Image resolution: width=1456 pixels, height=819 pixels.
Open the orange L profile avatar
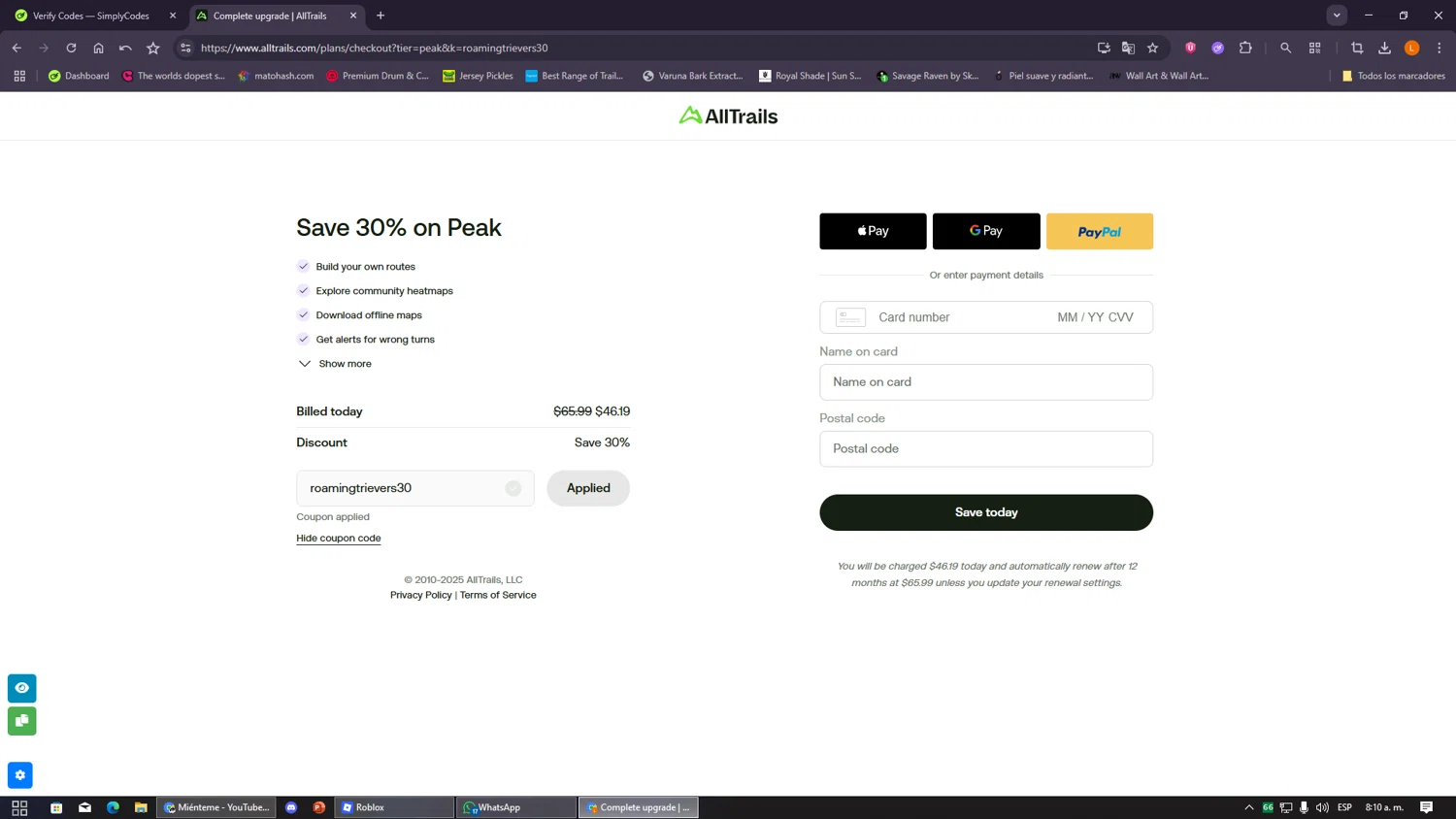pos(1412,48)
